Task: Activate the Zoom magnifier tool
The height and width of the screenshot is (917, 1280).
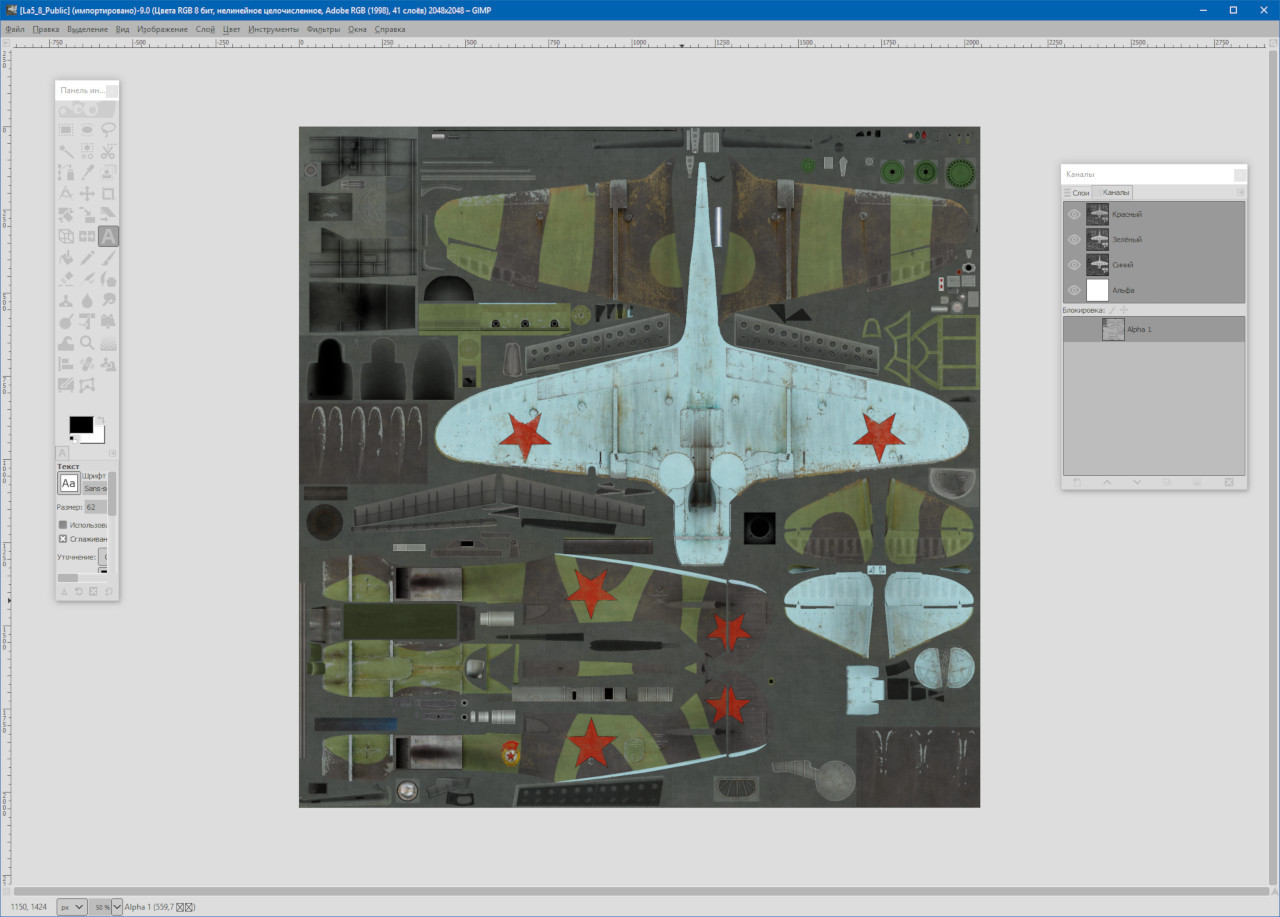Action: pyautogui.click(x=87, y=343)
